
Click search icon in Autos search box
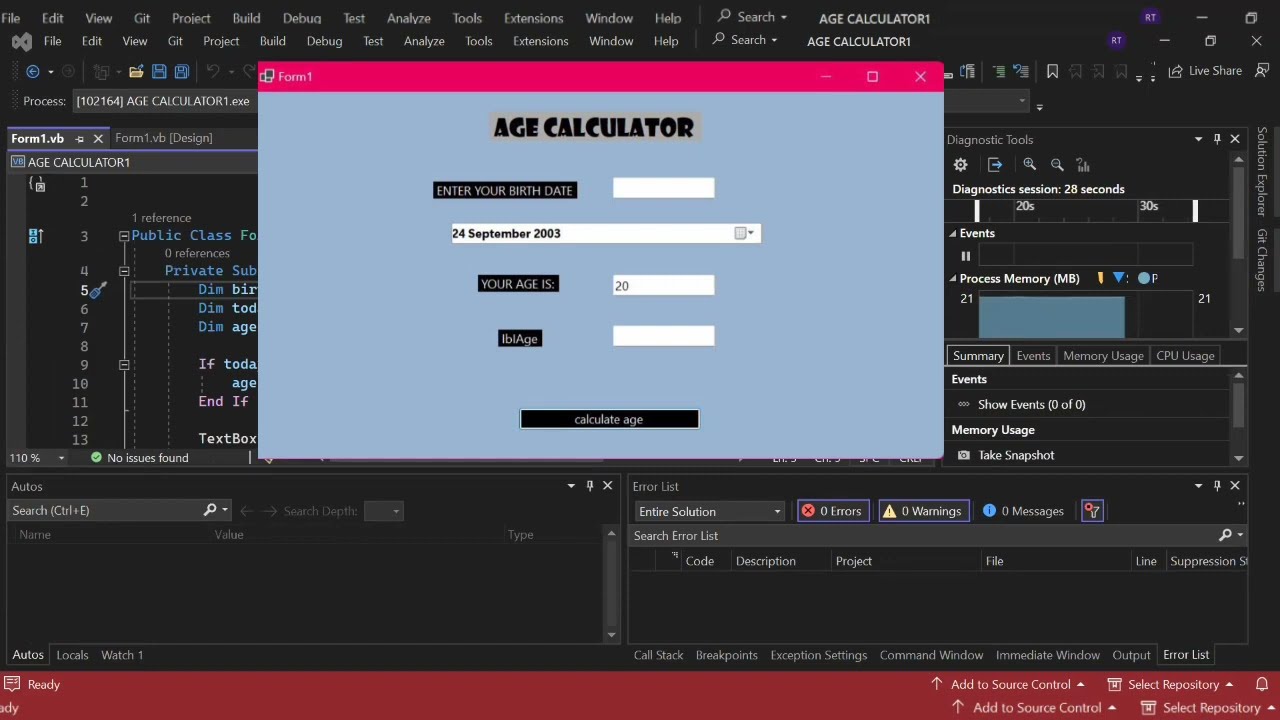coord(210,510)
